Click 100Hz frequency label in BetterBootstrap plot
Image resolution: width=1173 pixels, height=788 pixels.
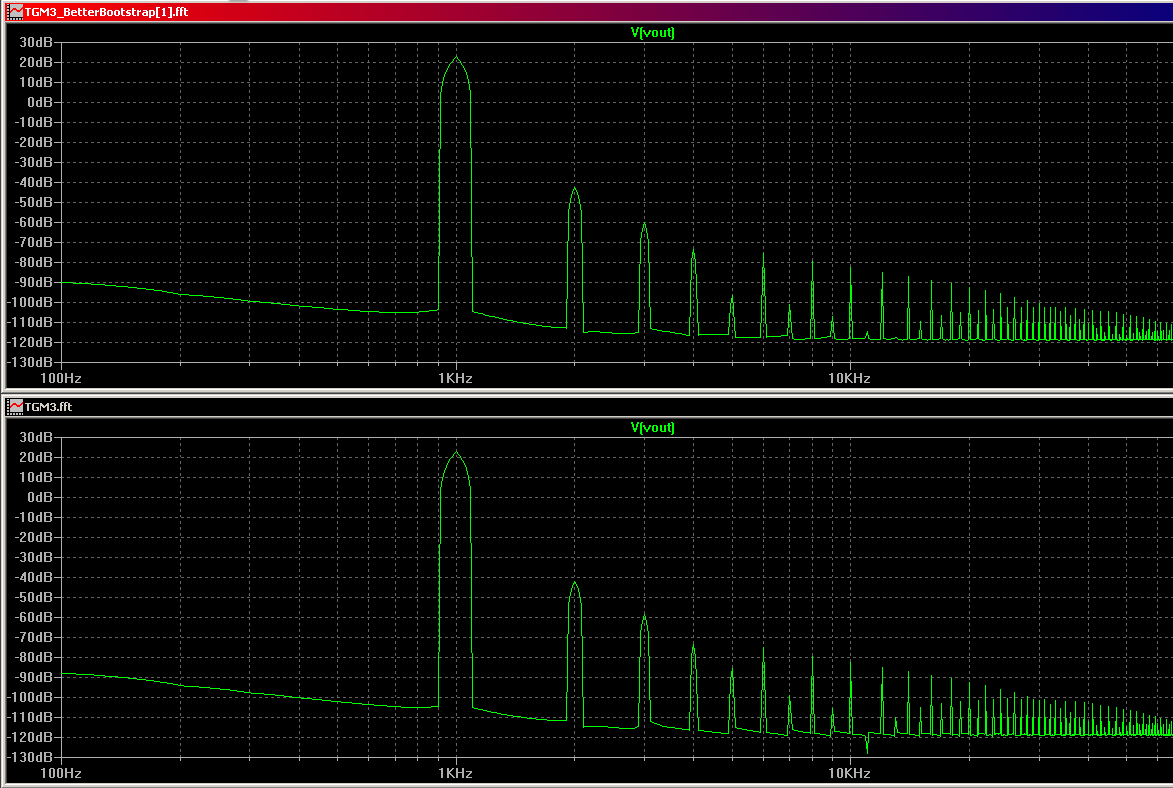(x=61, y=379)
